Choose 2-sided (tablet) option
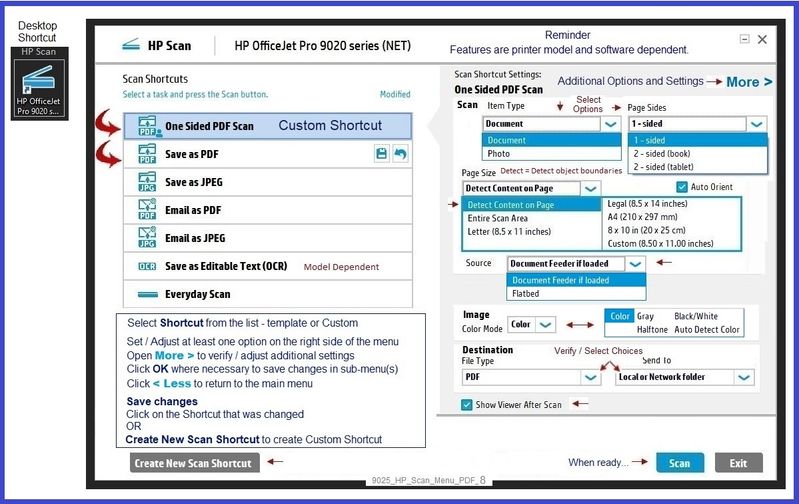 [x=698, y=167]
